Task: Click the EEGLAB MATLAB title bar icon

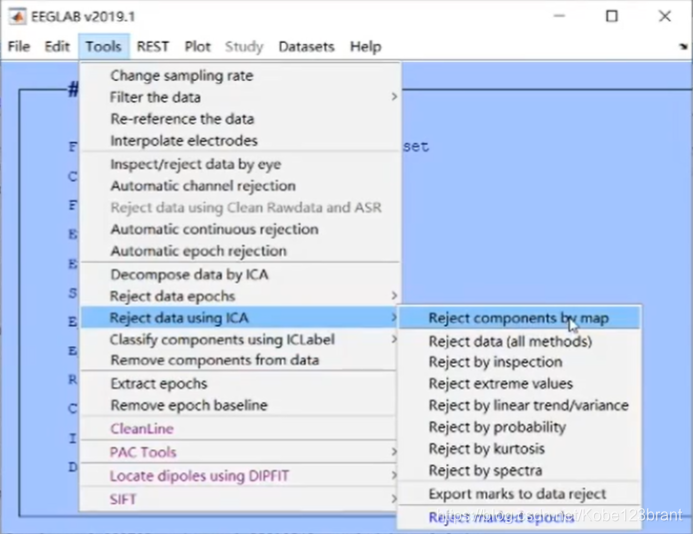Action: [17, 16]
